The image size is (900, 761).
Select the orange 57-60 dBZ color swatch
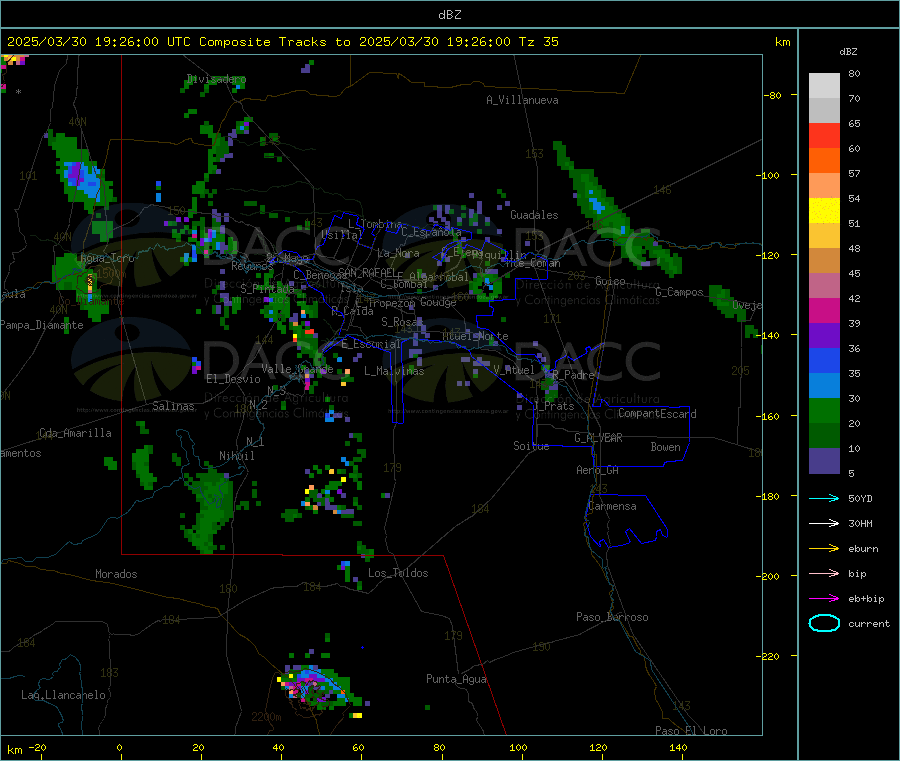(x=824, y=161)
